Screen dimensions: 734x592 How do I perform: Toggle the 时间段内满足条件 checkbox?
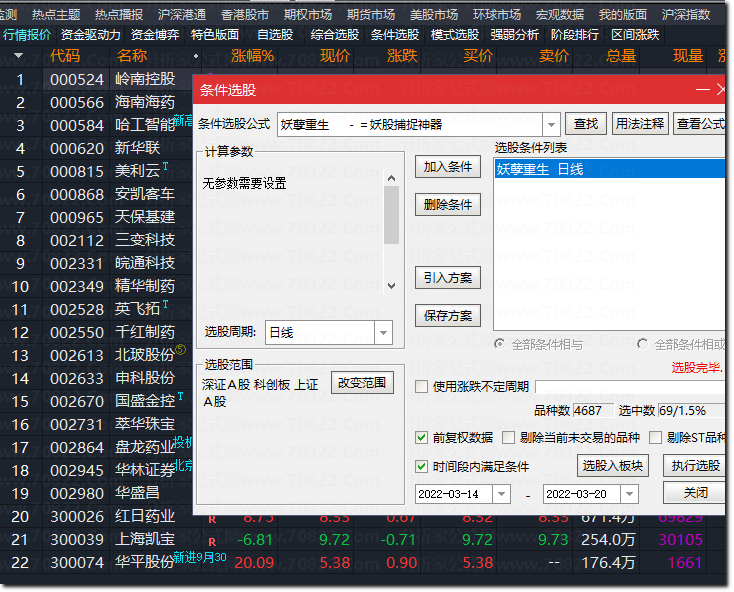click(421, 467)
